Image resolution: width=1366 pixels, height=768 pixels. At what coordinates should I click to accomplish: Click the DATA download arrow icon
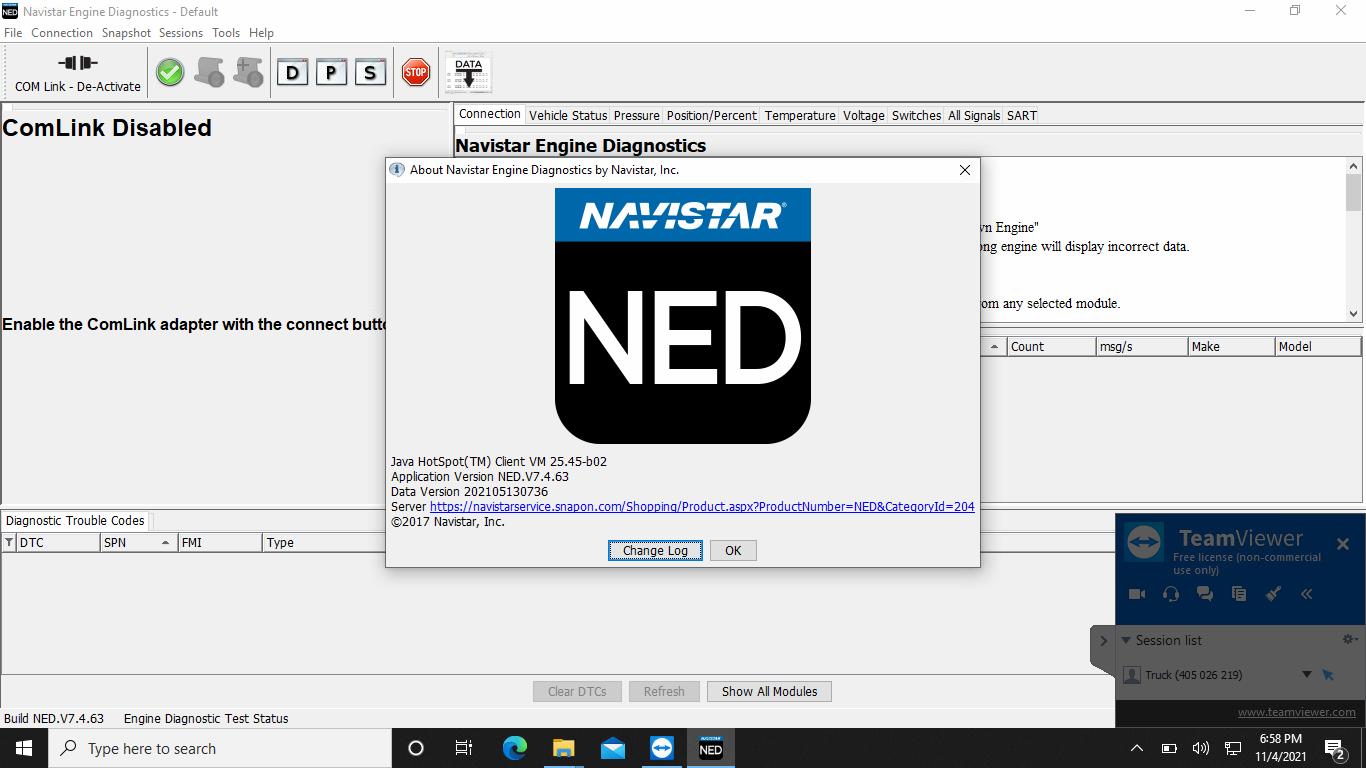(x=468, y=72)
